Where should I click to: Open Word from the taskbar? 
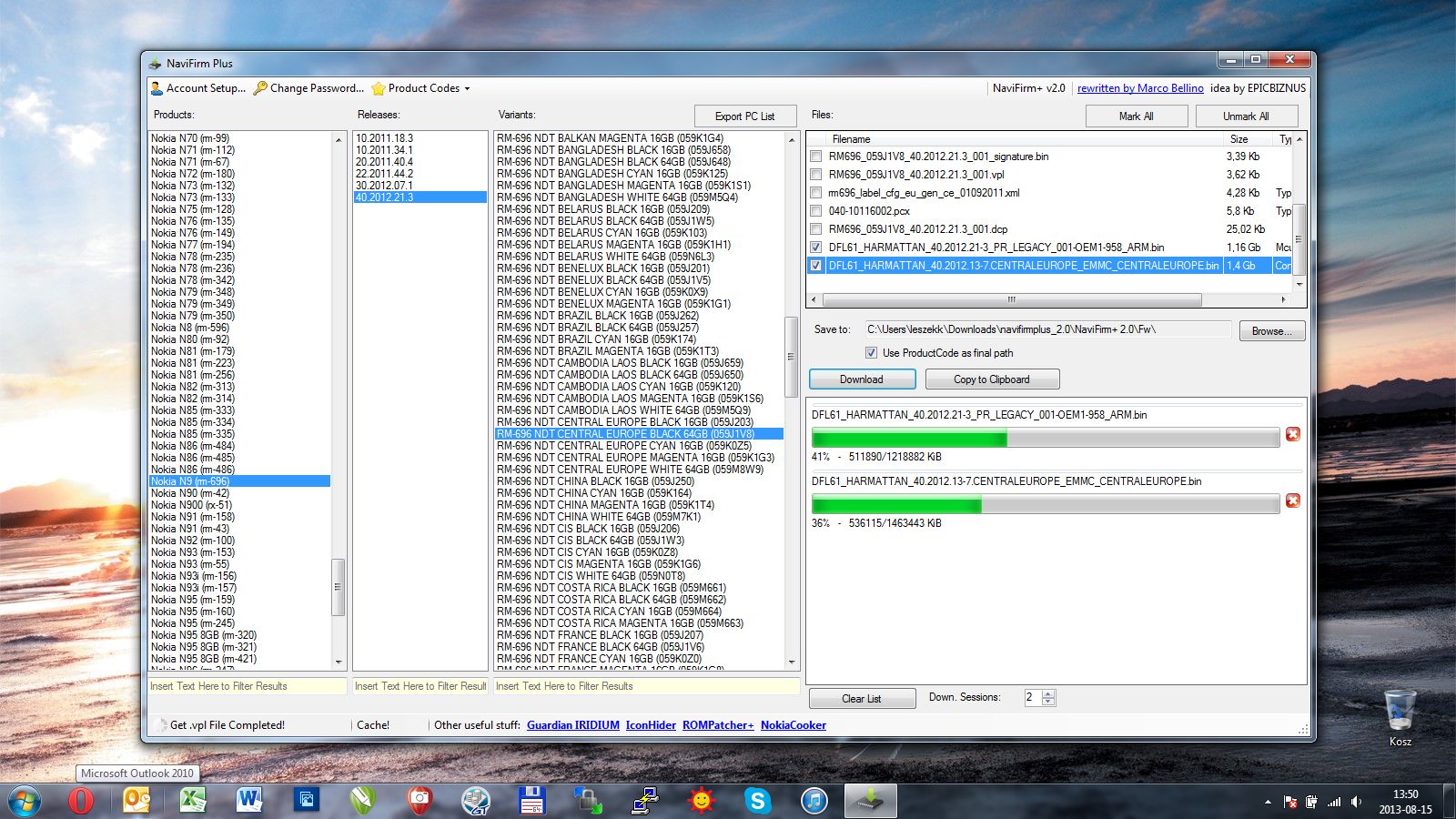click(249, 801)
